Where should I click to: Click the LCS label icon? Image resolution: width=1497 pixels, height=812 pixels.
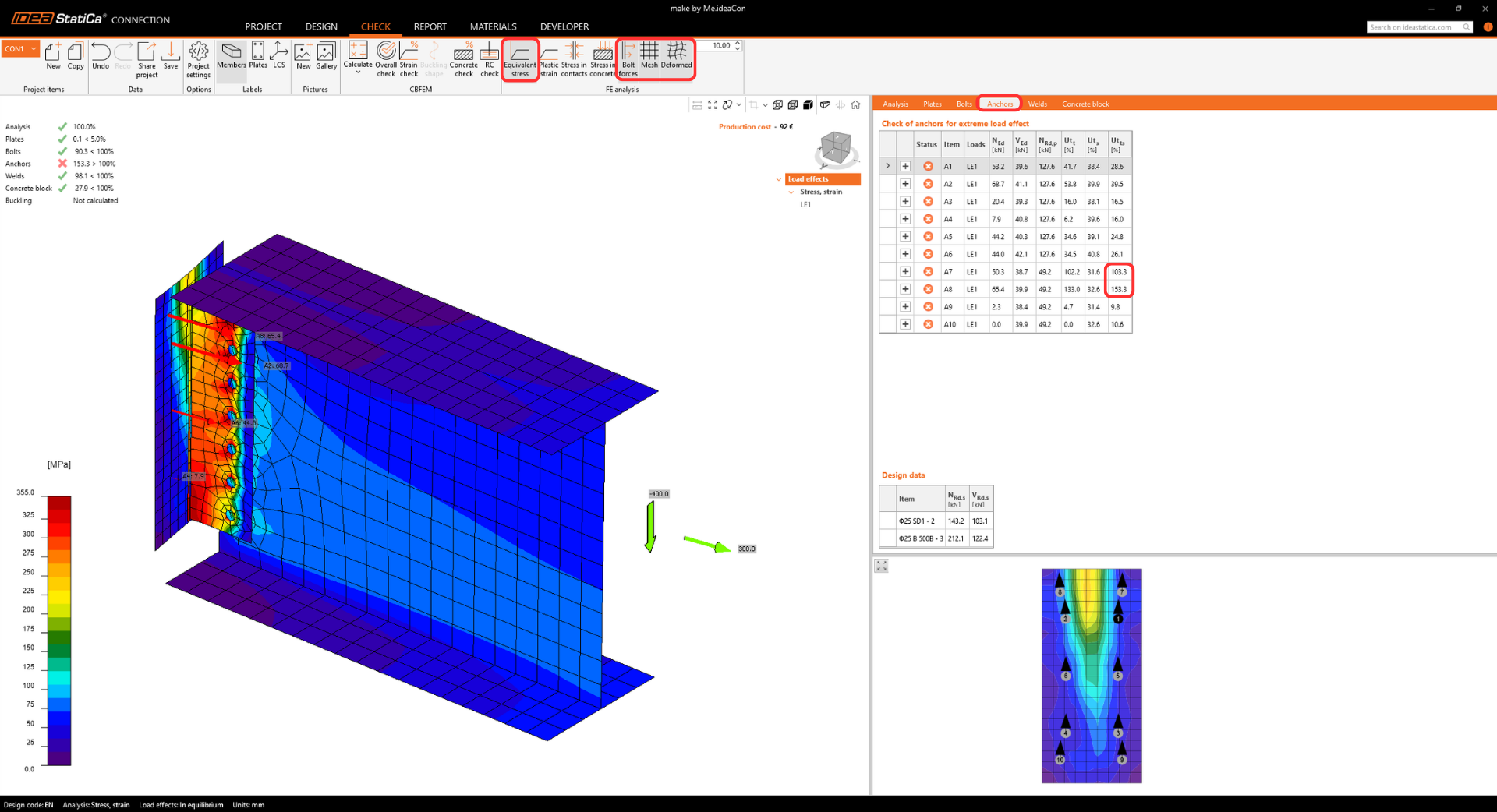tap(279, 56)
